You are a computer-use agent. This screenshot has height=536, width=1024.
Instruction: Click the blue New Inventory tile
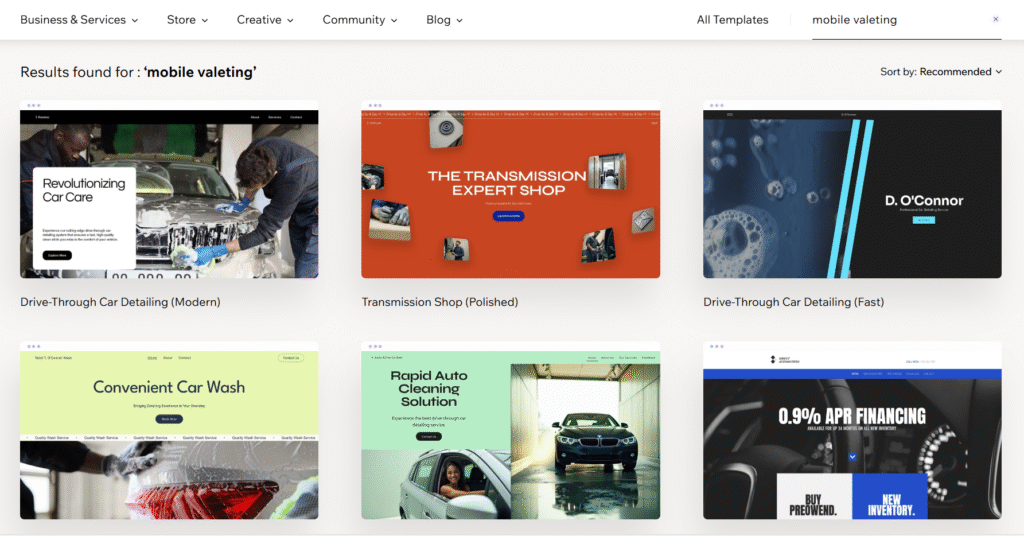pyautogui.click(x=890, y=497)
